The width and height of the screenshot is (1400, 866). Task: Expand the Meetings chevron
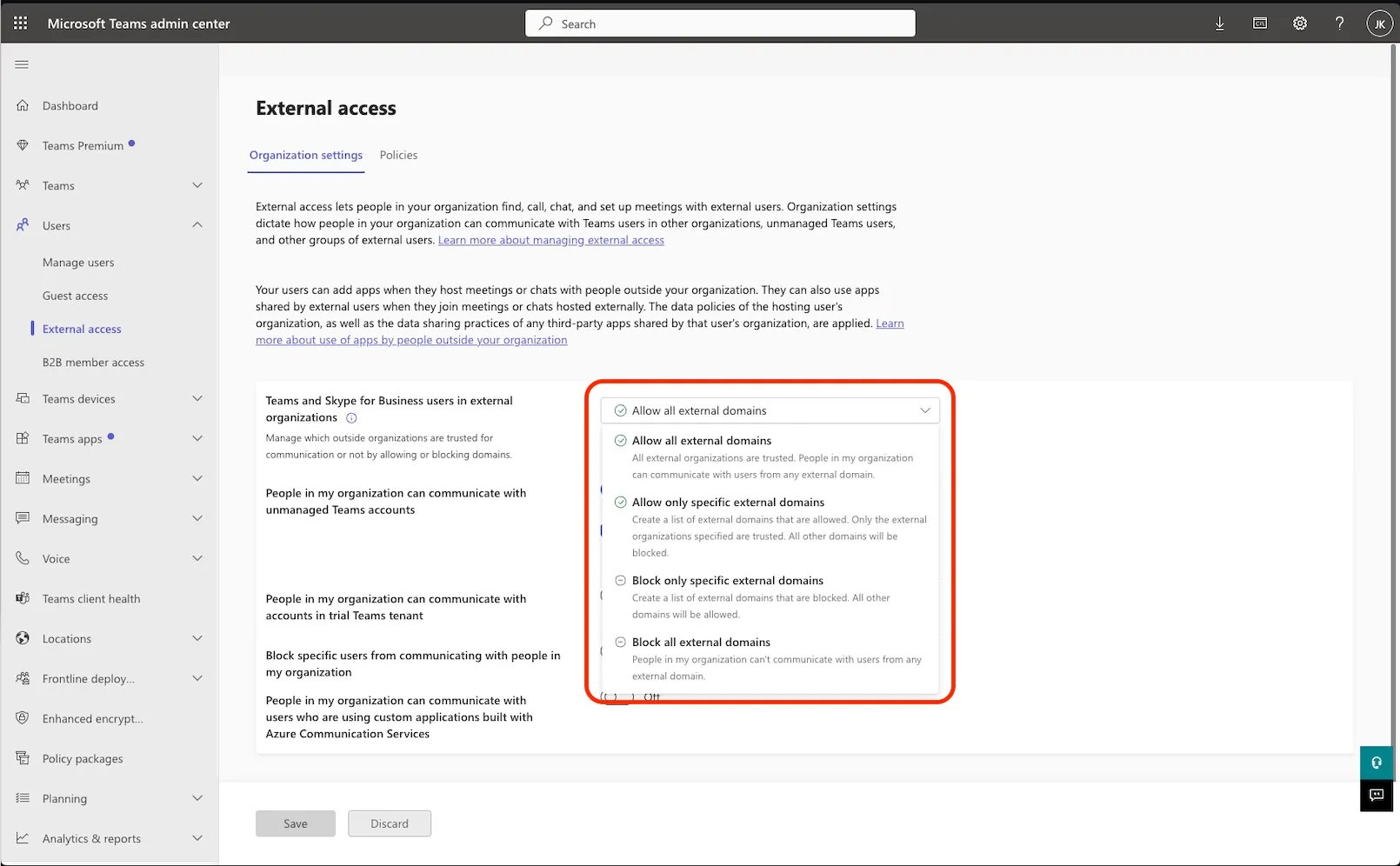197,478
